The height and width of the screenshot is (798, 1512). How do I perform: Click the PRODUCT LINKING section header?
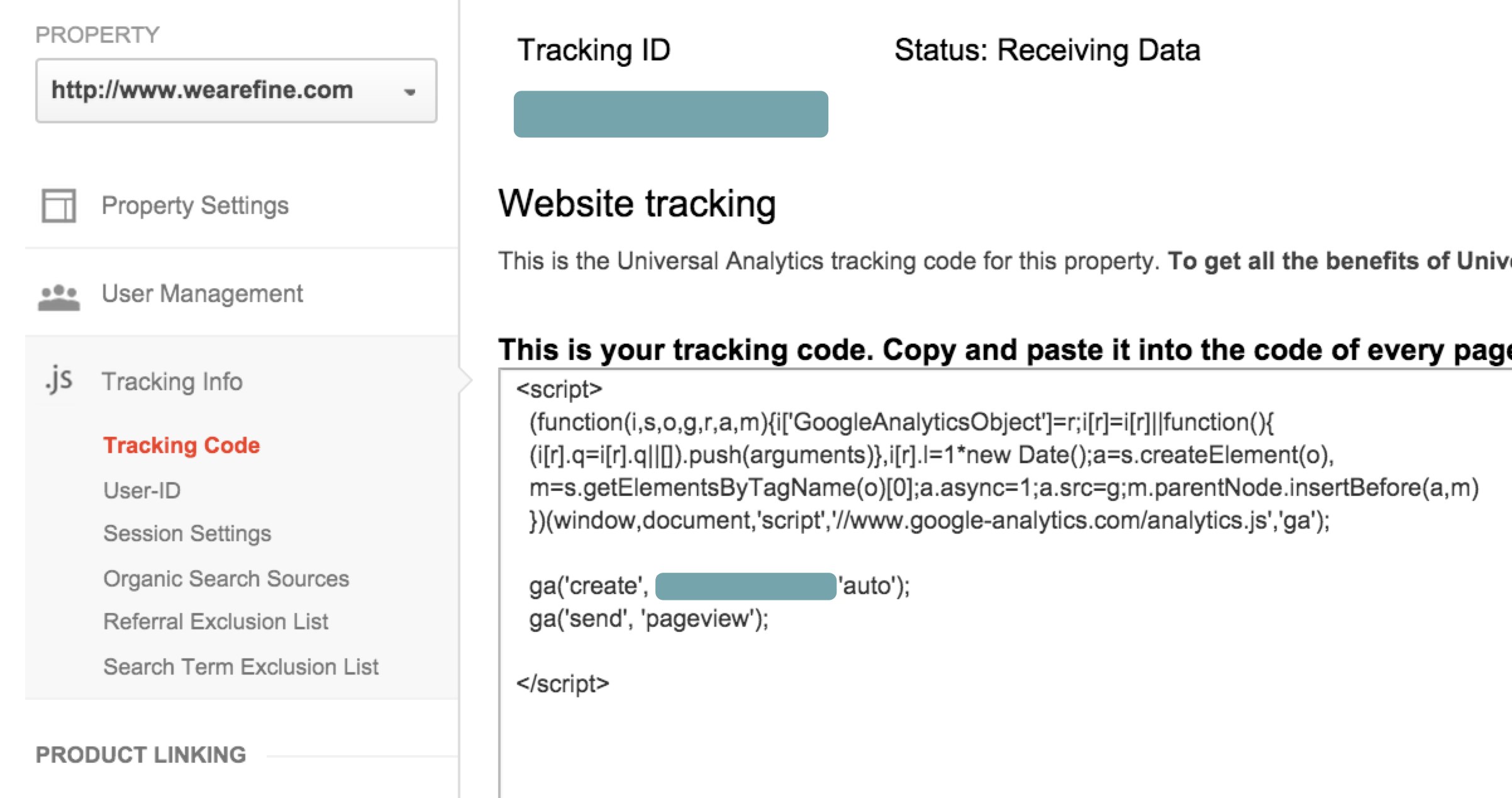click(x=141, y=755)
